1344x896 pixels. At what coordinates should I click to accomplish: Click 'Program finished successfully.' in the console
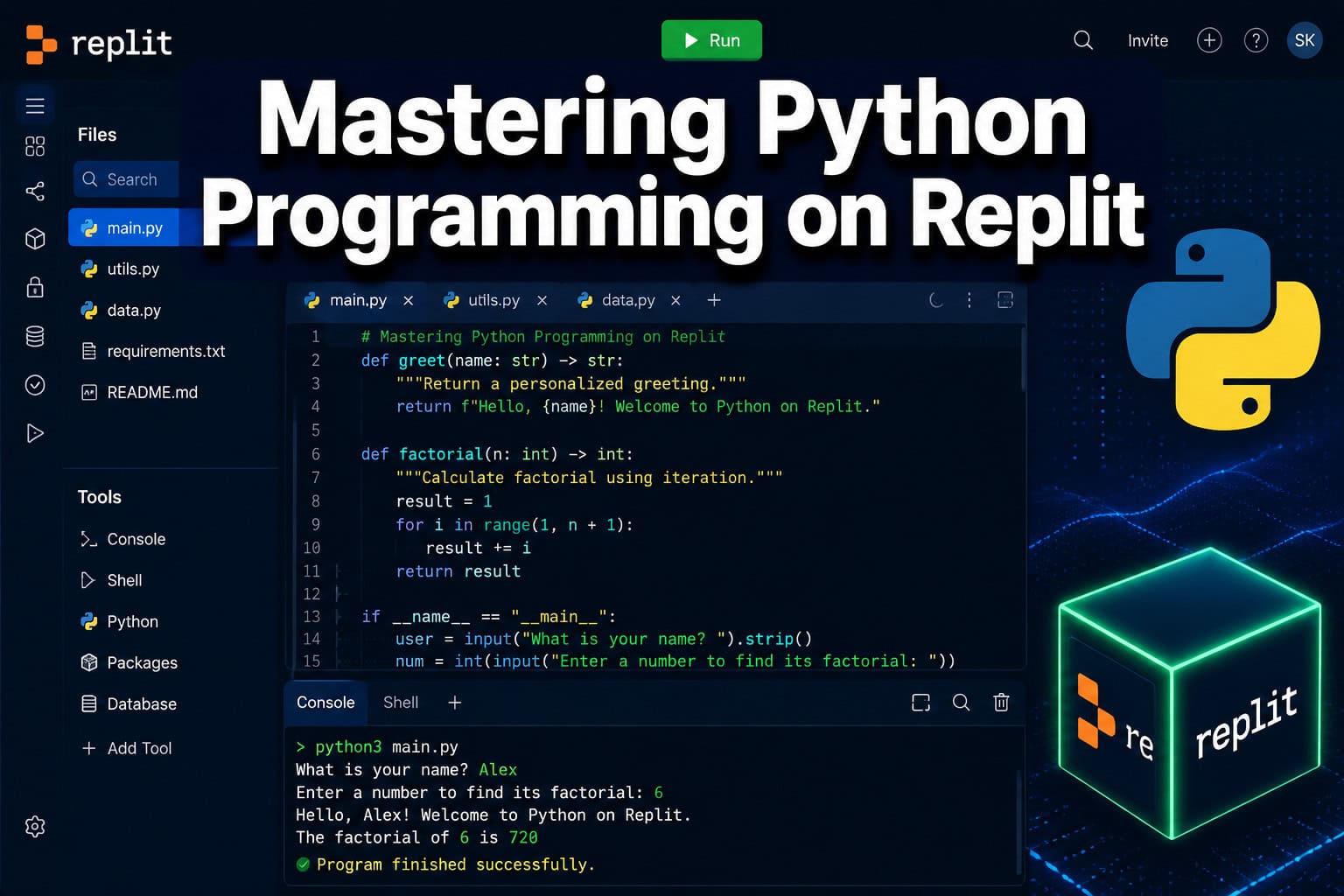pos(455,864)
